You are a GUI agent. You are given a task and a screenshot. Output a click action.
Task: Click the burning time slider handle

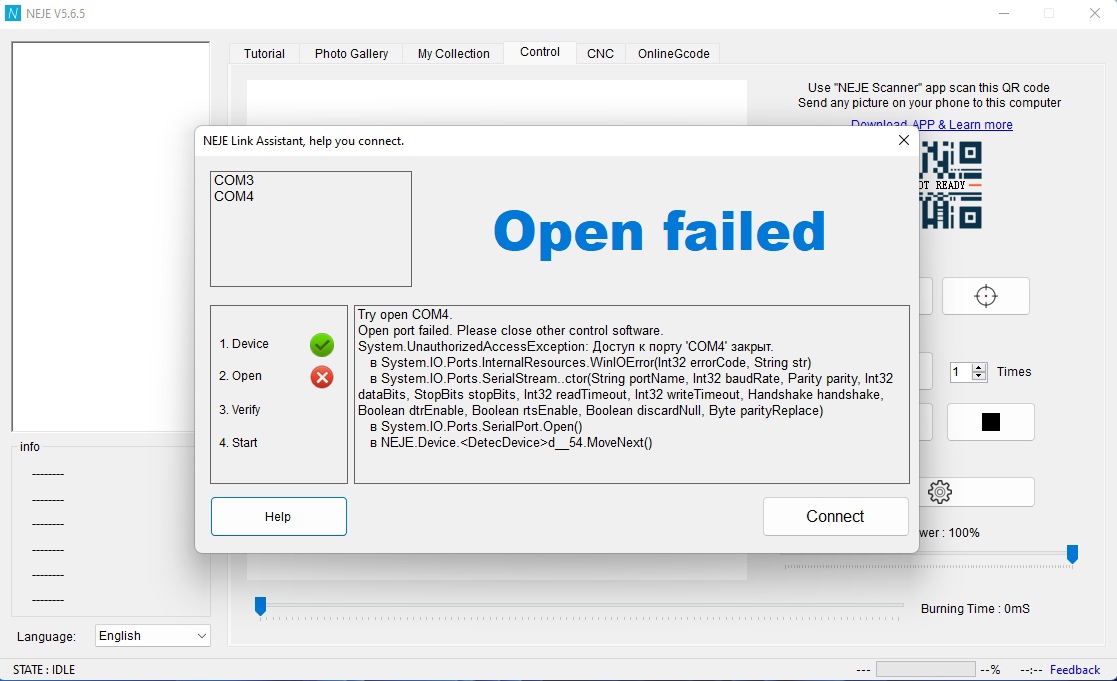point(261,606)
